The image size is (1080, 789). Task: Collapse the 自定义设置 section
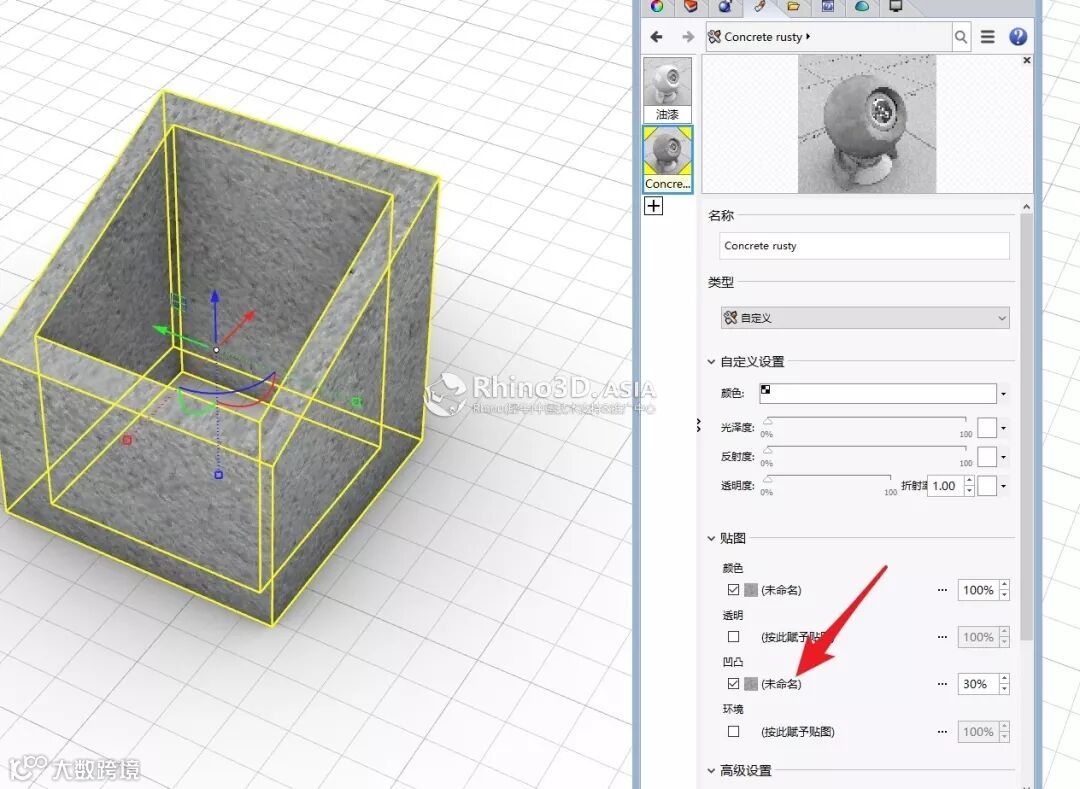coord(711,361)
